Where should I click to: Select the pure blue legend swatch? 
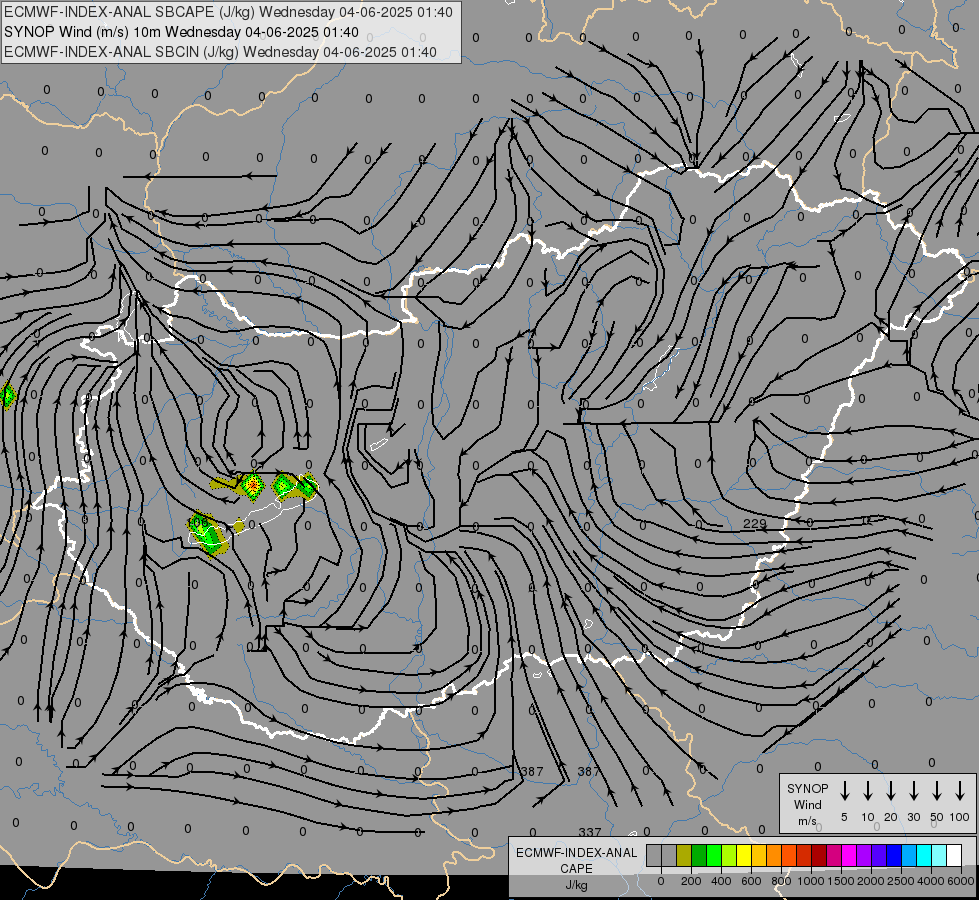[x=894, y=855]
